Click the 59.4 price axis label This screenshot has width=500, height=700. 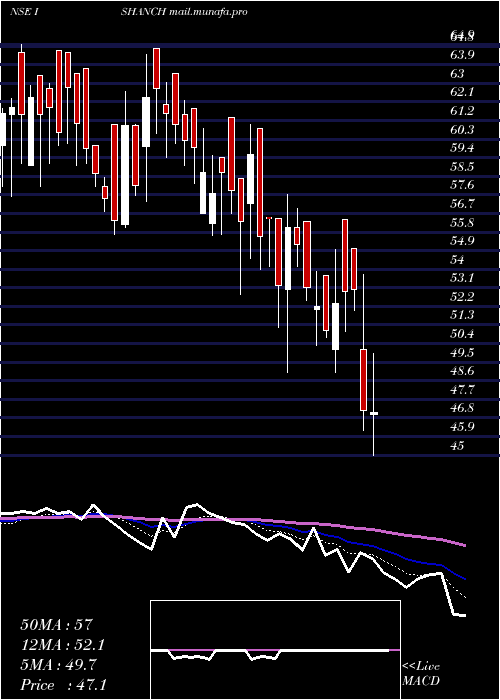point(462,148)
